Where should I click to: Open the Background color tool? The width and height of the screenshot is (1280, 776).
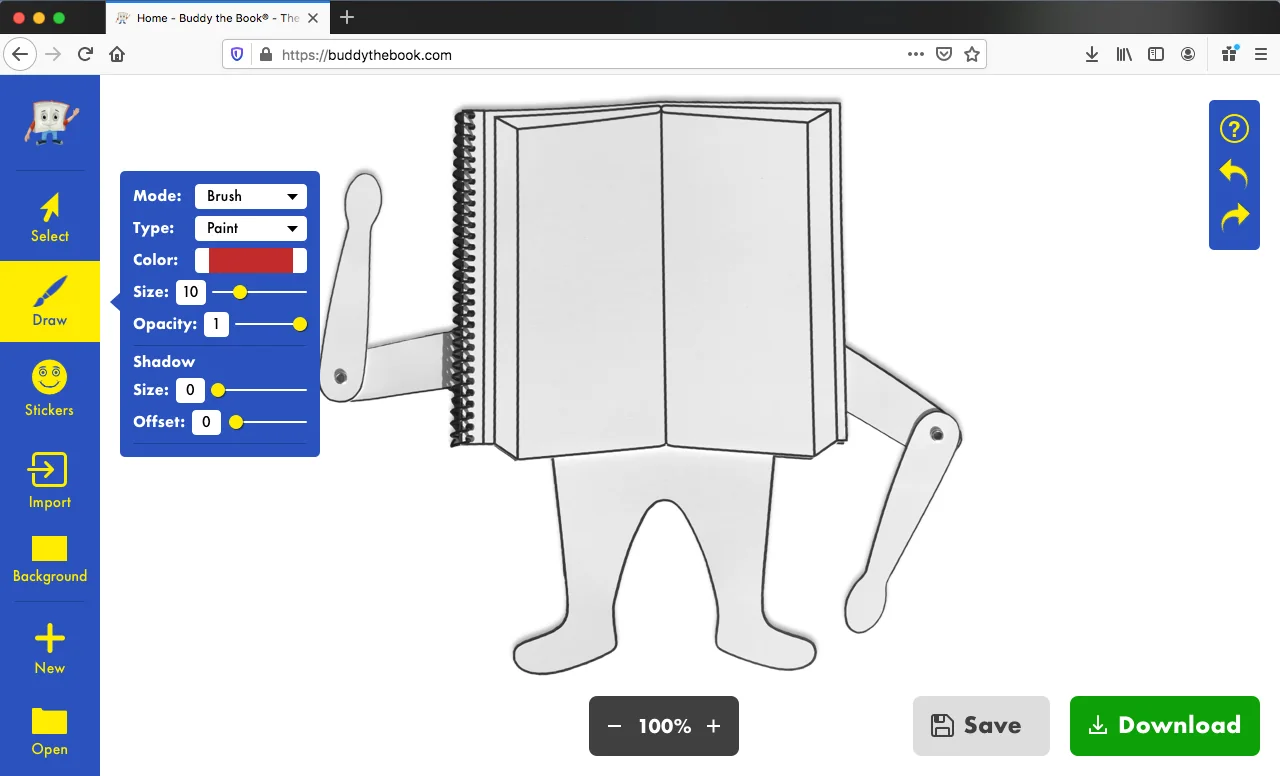point(50,560)
